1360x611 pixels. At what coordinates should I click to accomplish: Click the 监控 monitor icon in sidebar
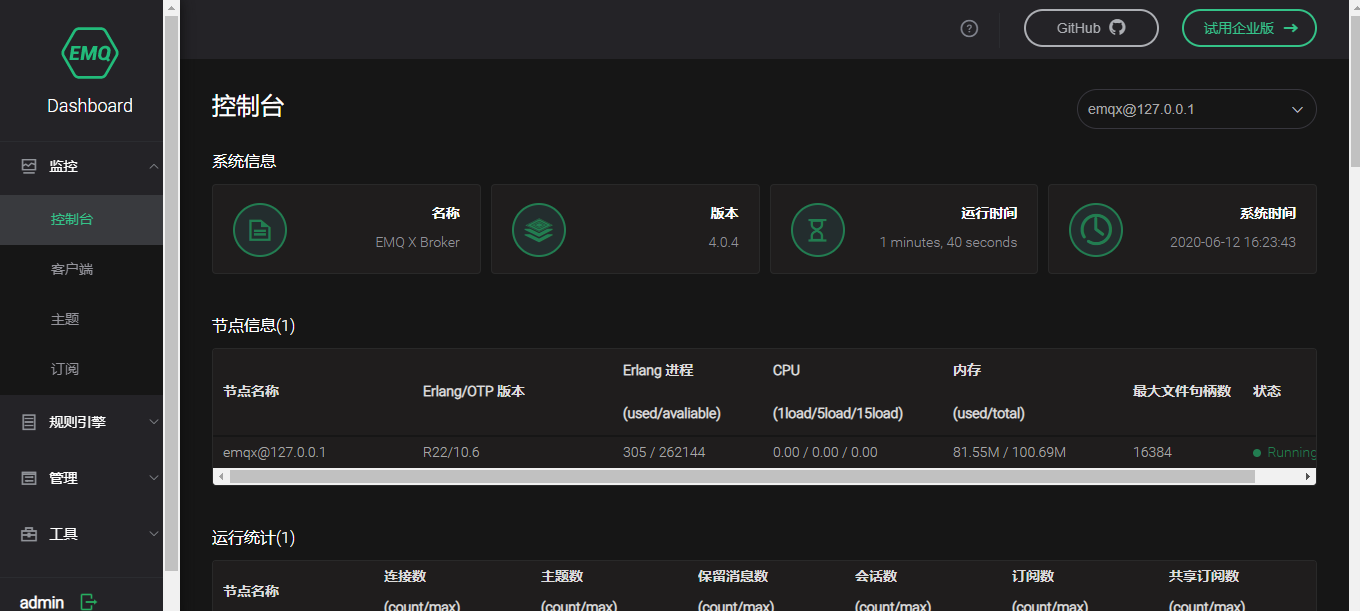[29, 166]
